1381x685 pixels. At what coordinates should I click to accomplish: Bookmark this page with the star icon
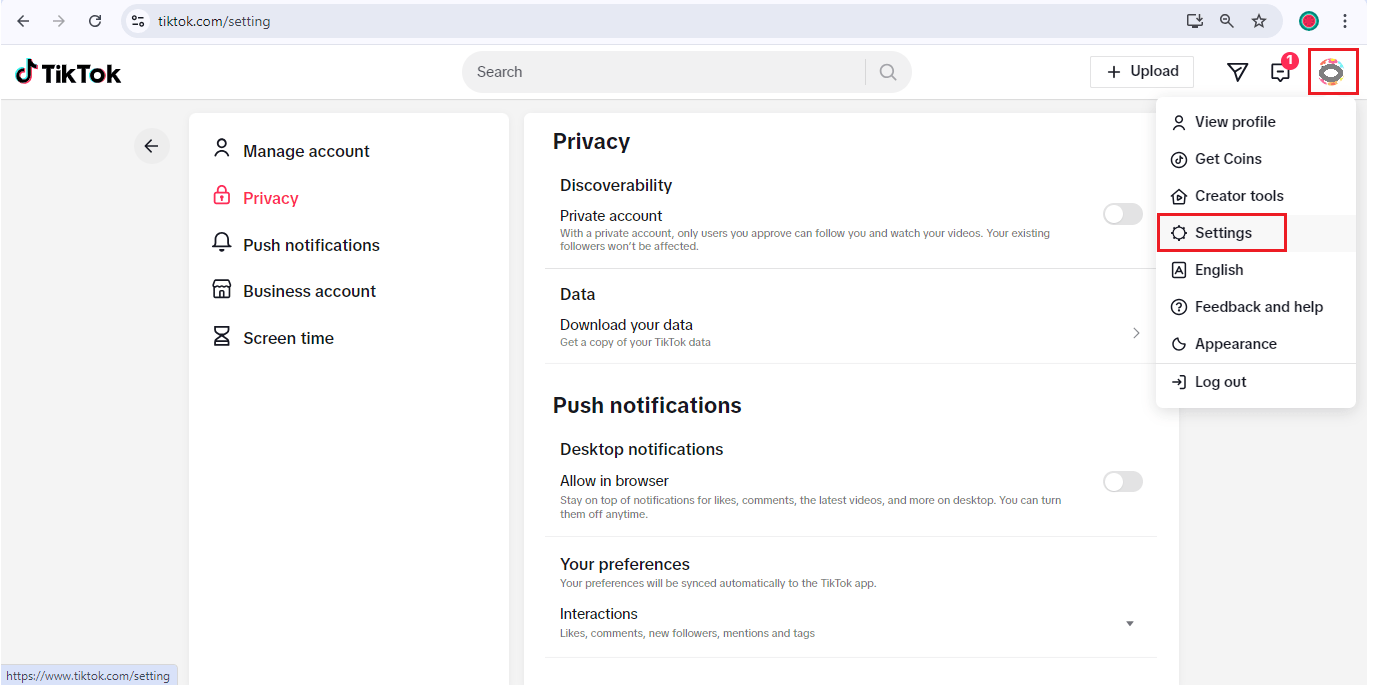[x=1259, y=21]
